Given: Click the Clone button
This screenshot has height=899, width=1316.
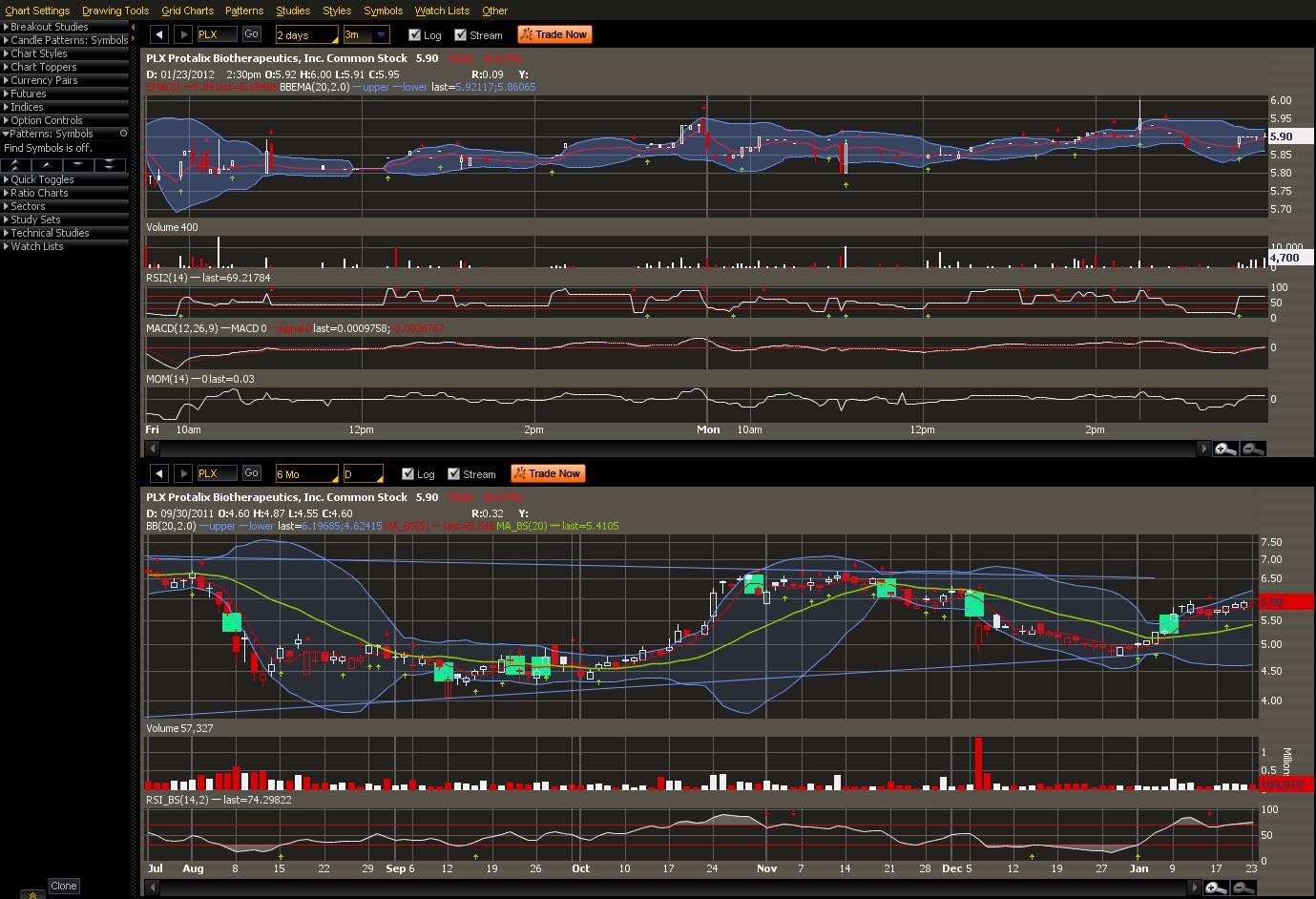Looking at the screenshot, I should (64, 886).
